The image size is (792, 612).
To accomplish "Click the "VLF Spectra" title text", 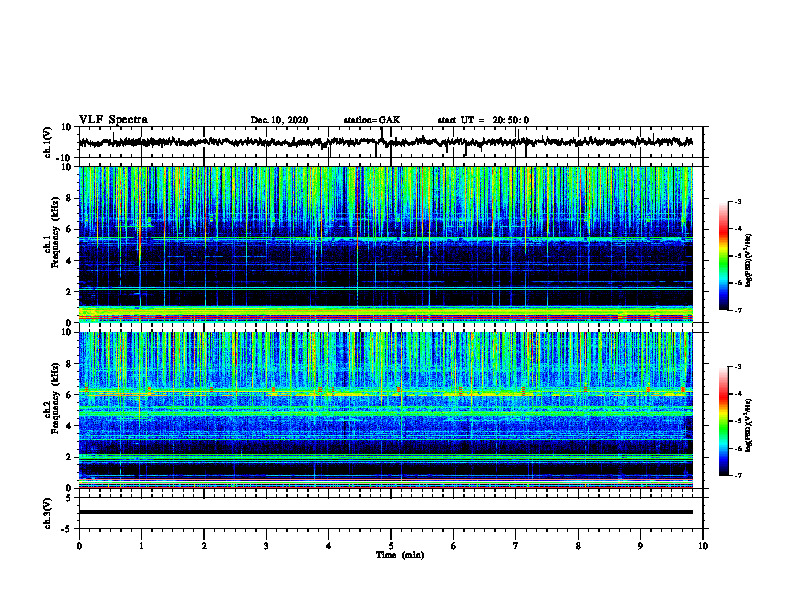I will 113,120.
